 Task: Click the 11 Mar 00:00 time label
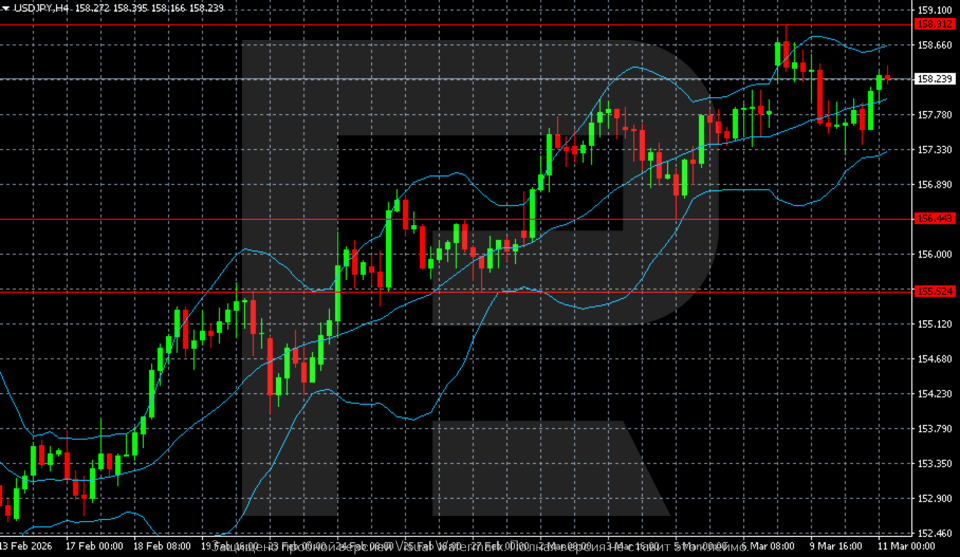pos(903,548)
